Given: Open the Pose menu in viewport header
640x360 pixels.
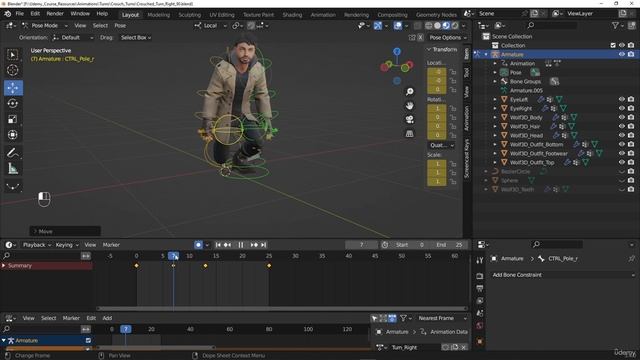Looking at the screenshot, I should pos(120,26).
